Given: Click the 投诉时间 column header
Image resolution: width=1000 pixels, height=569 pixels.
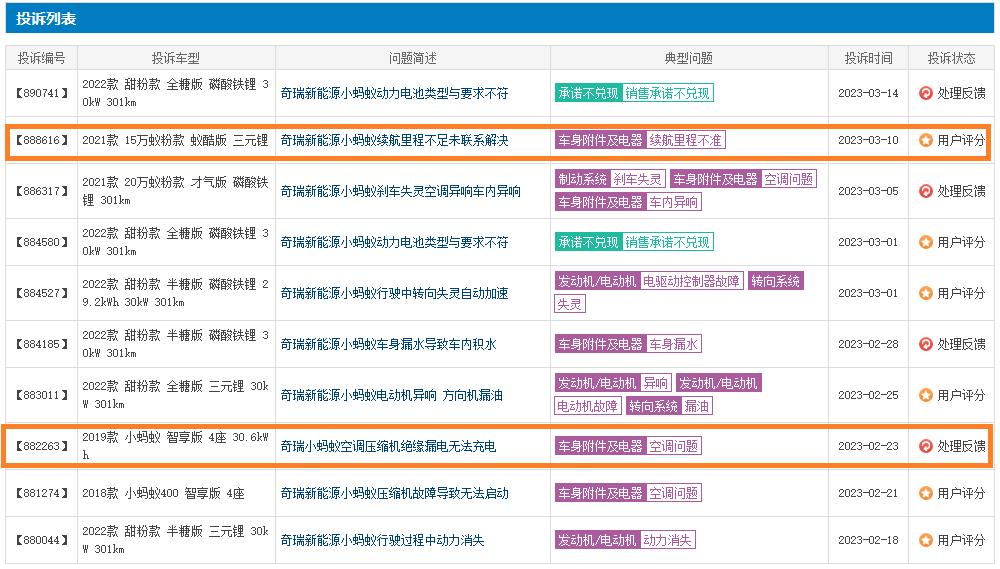Looking at the screenshot, I should [868, 58].
